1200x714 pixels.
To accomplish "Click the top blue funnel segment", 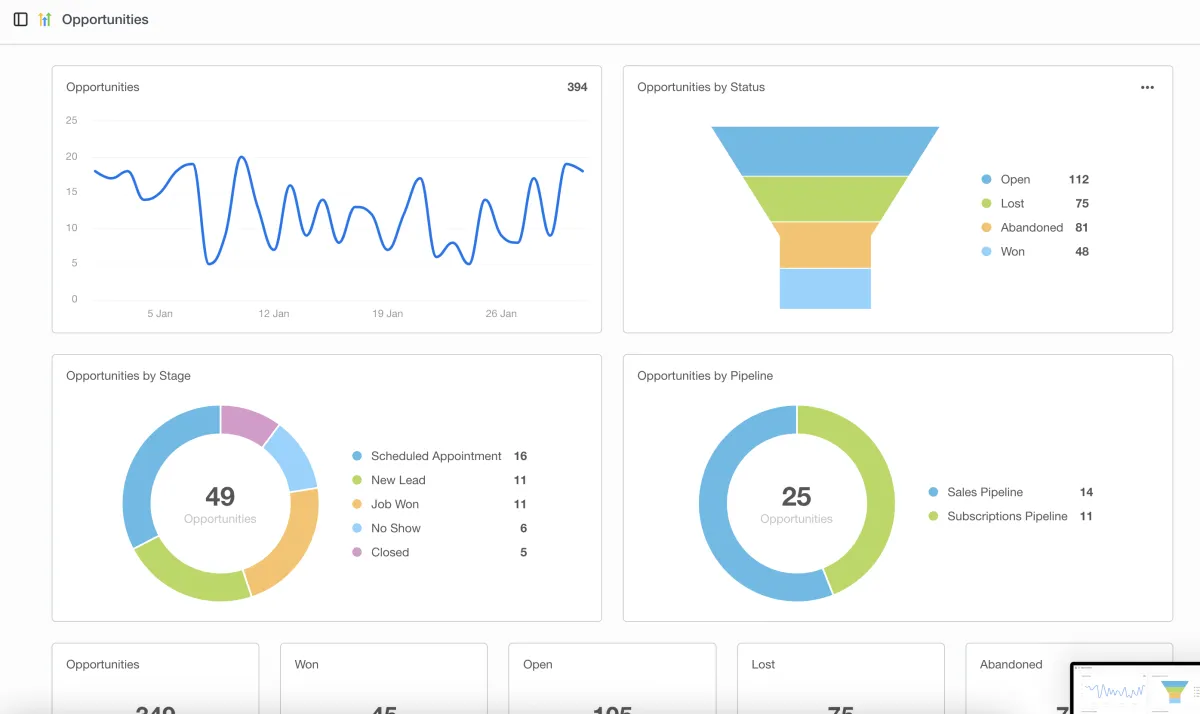I will coord(825,151).
